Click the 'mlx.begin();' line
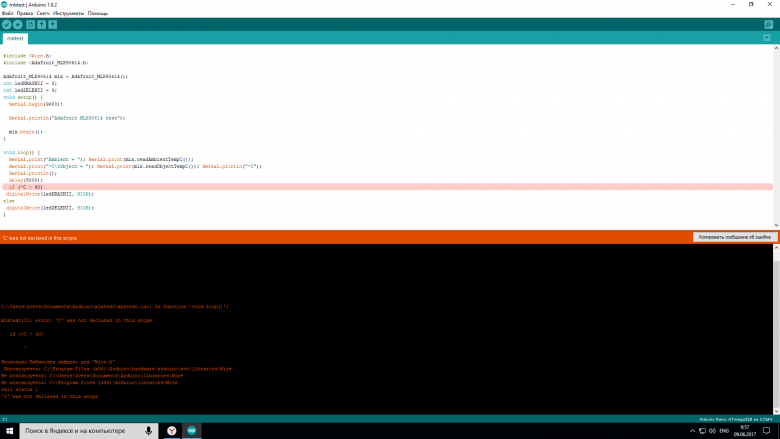The image size is (780, 439). pyautogui.click(x=25, y=132)
